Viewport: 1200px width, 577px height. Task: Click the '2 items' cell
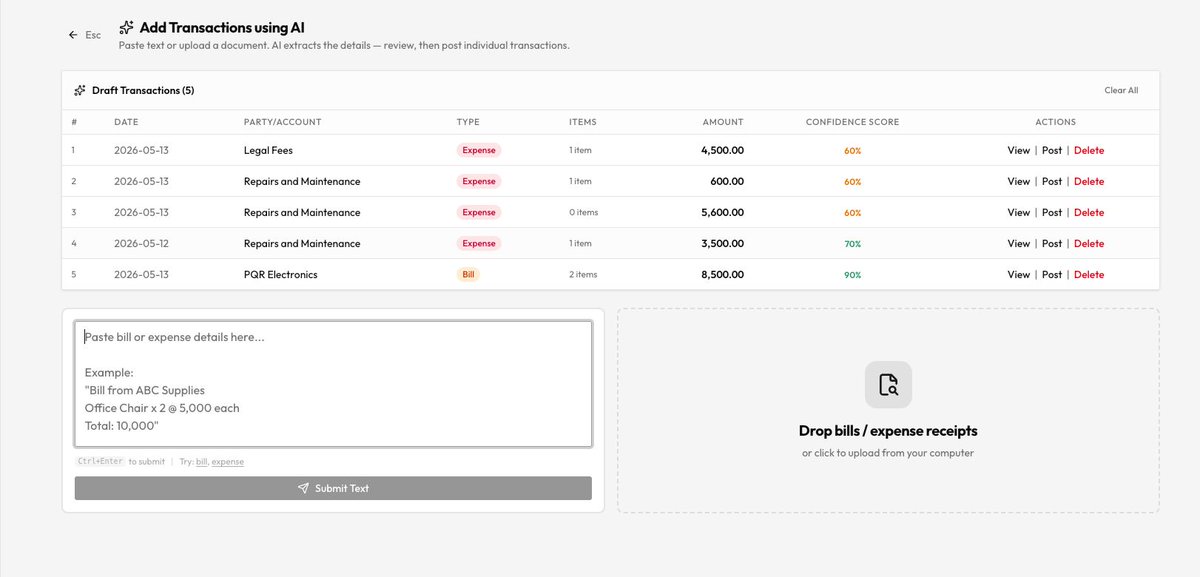[583, 274]
